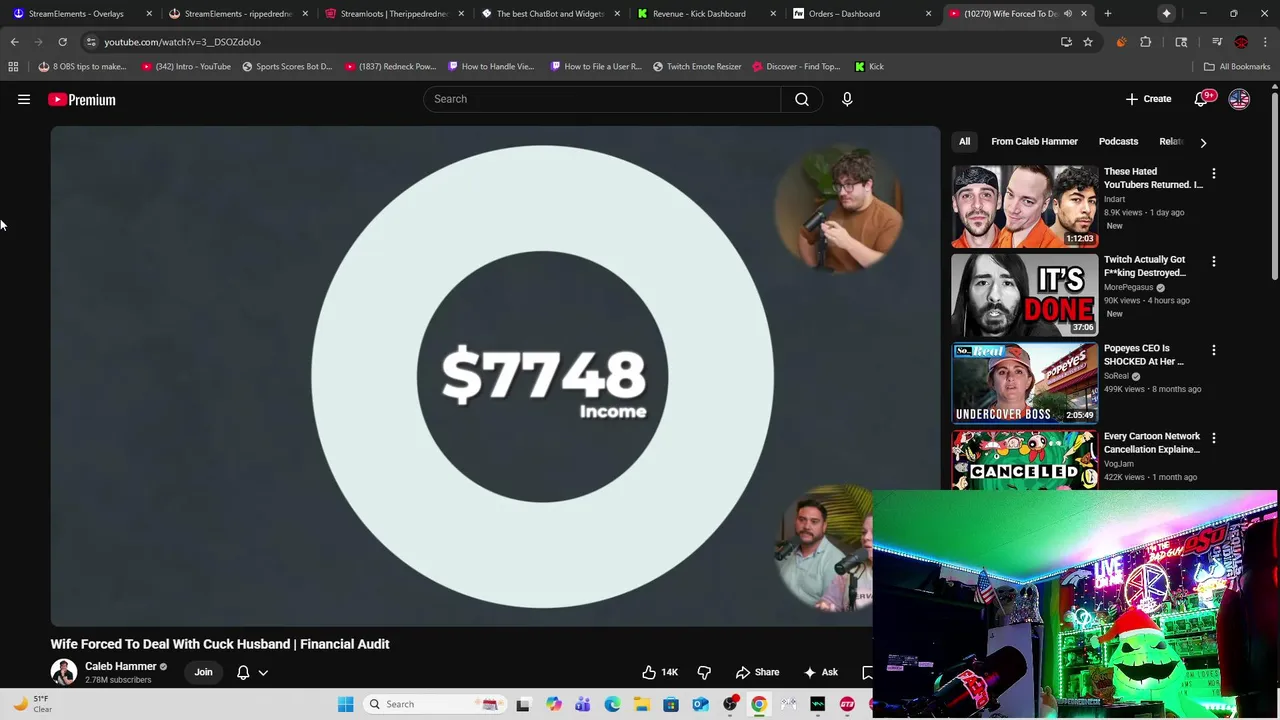Click the Ask button
Screen dimensions: 1280x720
click(820, 672)
